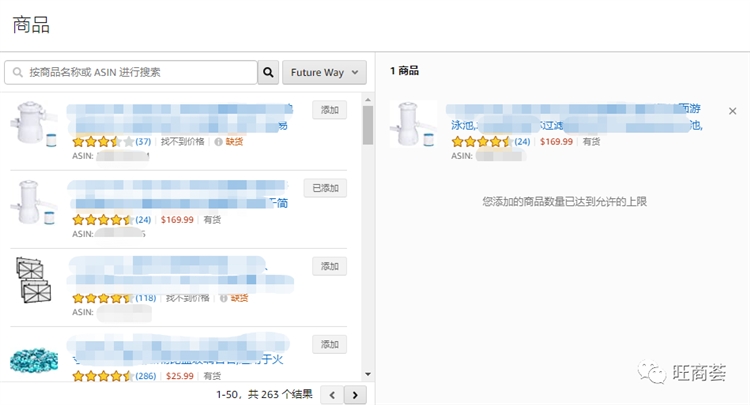Add the product with 37 reviews
This screenshot has width=750, height=405.
pyautogui.click(x=330, y=110)
